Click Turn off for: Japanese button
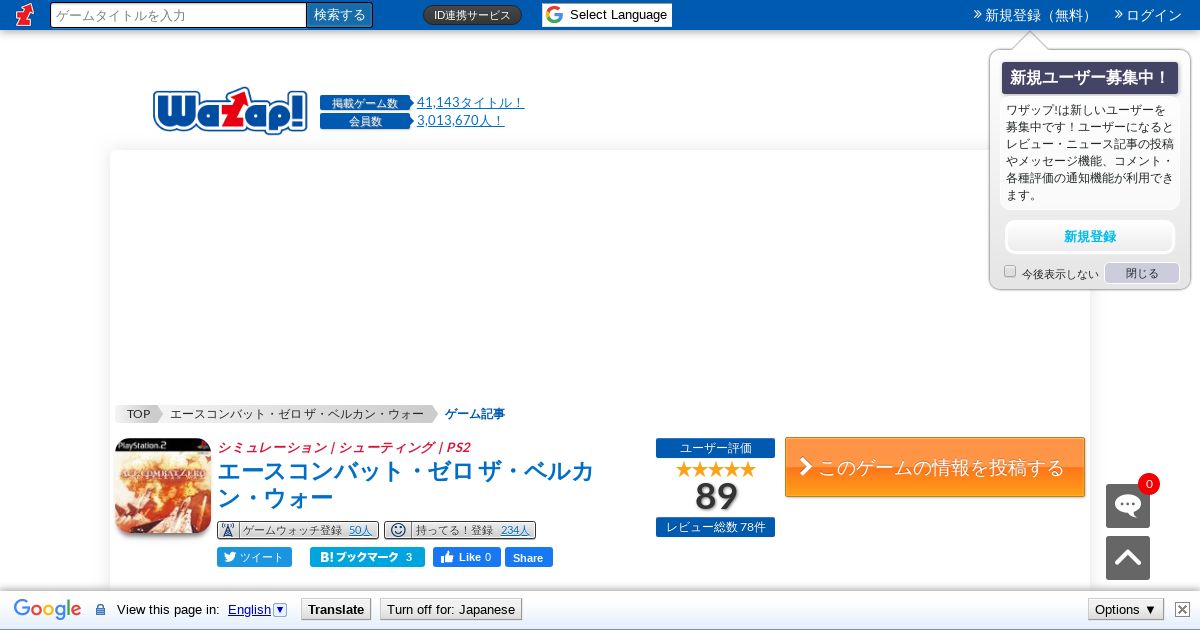Screen dimensions: 1200x630 (451, 609)
